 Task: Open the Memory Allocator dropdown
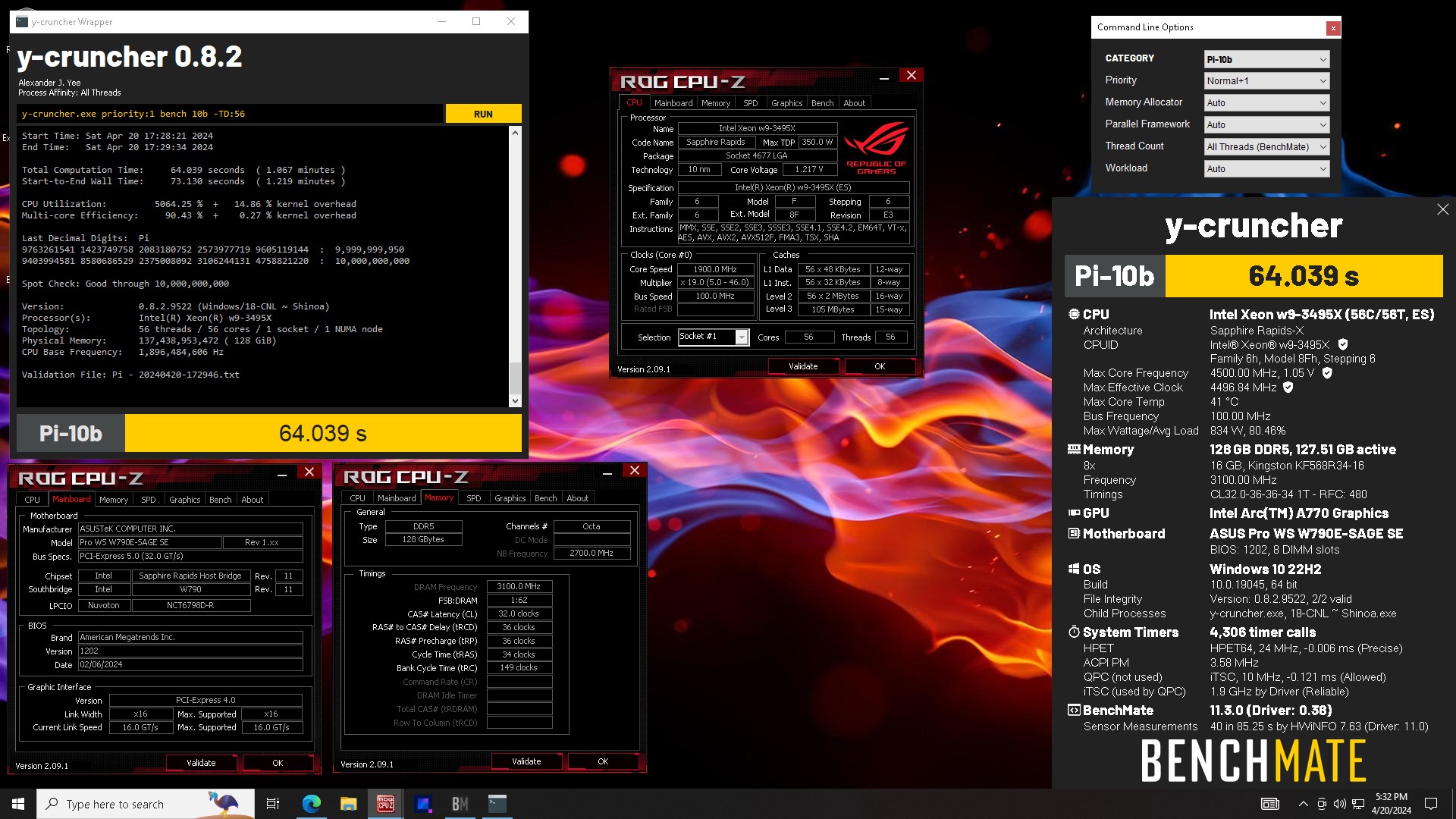coord(1266,103)
